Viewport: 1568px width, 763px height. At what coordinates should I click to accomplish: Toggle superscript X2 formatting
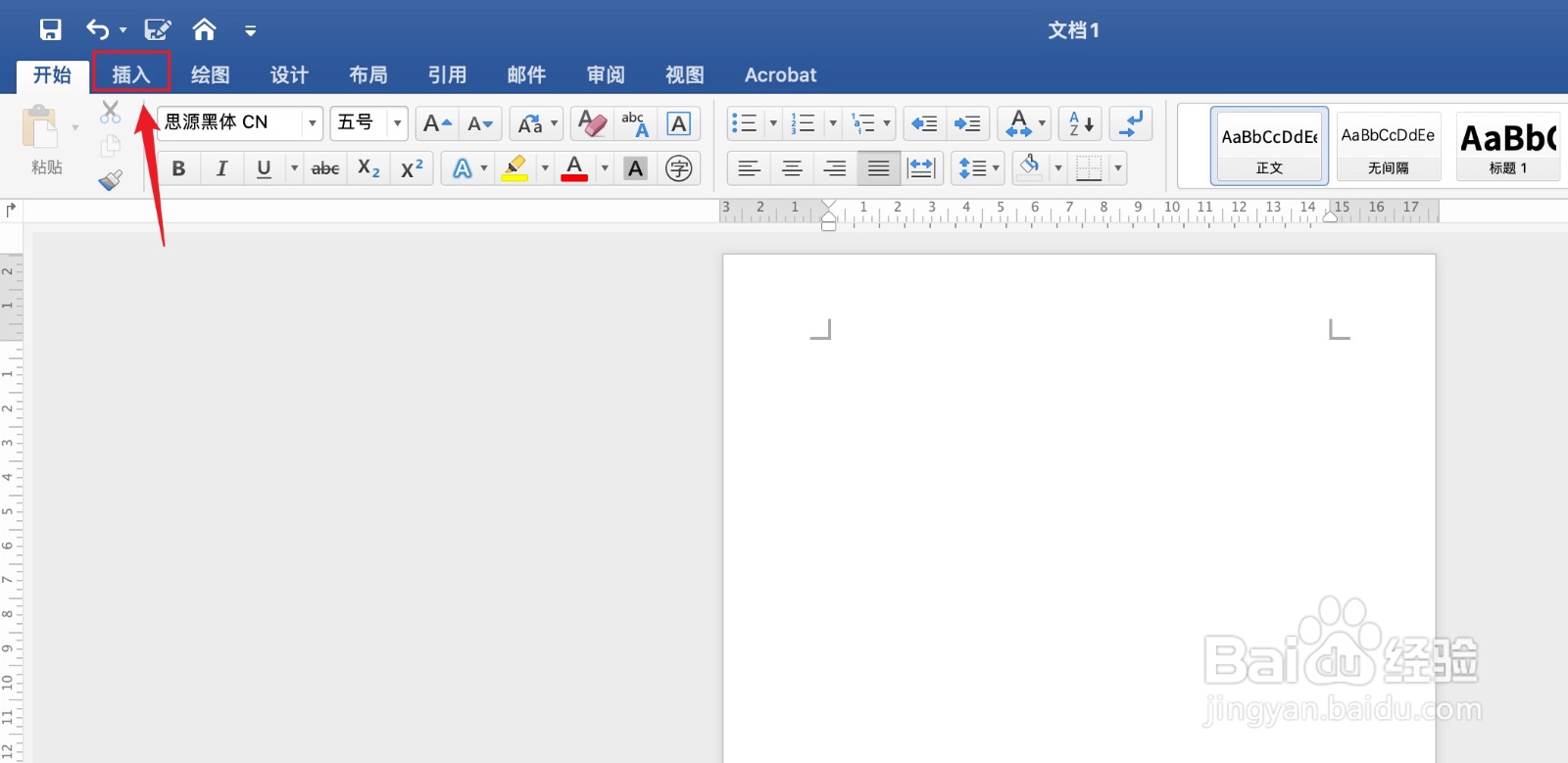click(412, 168)
